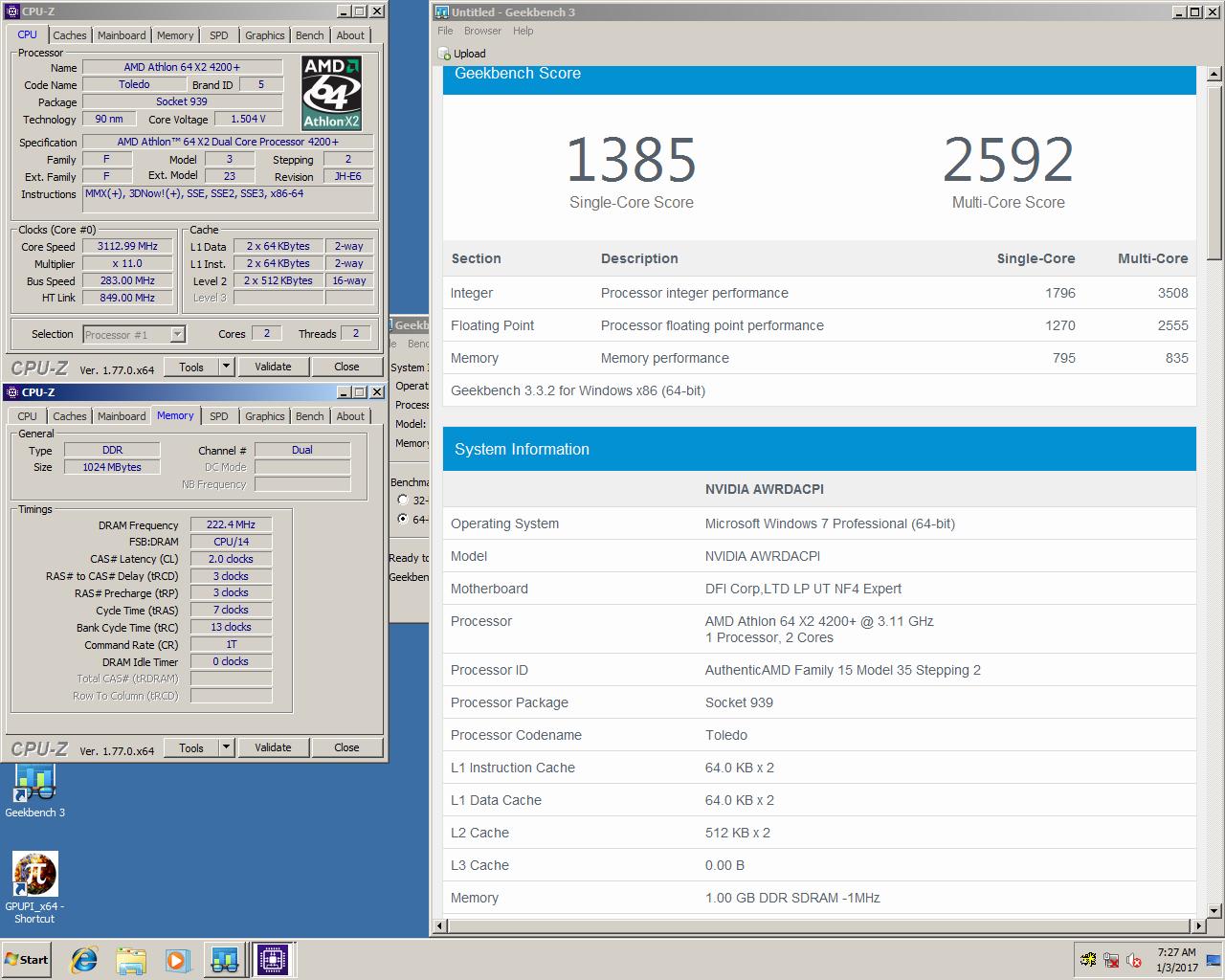Click Tools button in lower CPU-Z
Screen dimensions: 1225x980
pos(191,747)
